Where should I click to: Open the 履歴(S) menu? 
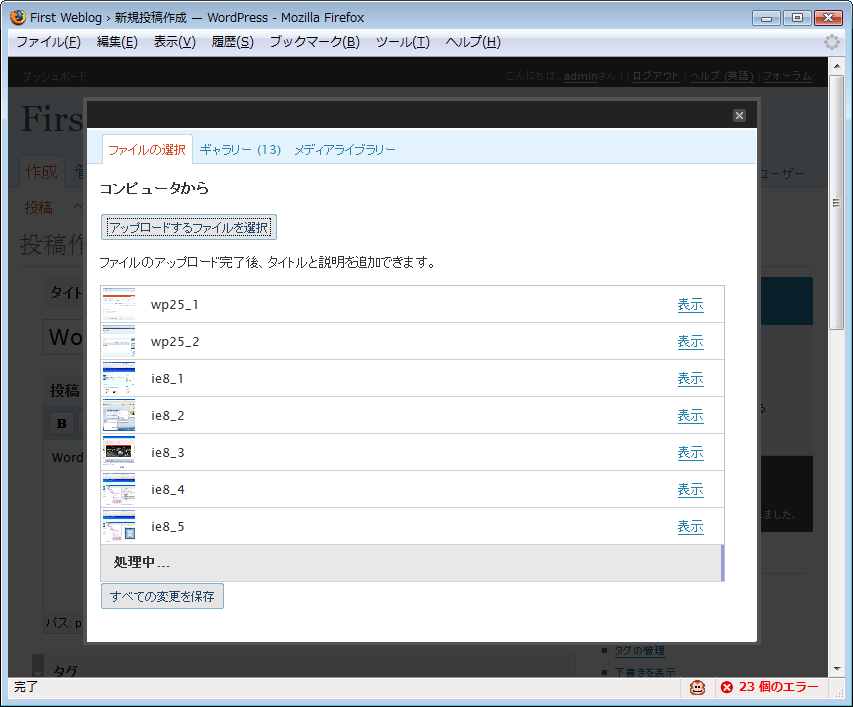coord(232,42)
